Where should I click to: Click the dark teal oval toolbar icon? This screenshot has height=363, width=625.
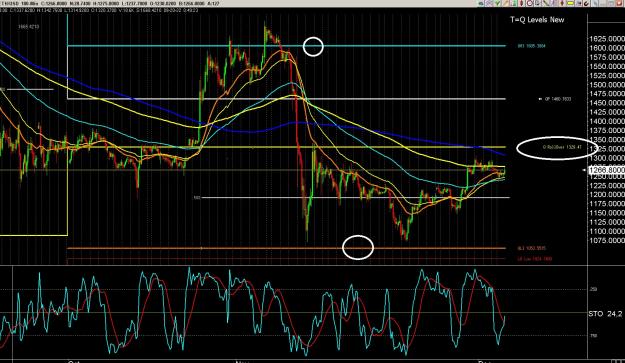[481, 3]
